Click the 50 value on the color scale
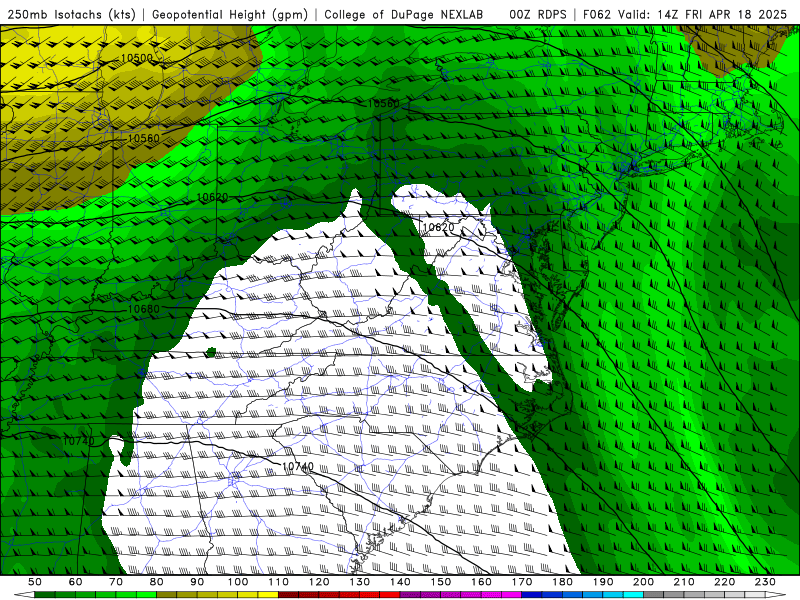 [35, 582]
